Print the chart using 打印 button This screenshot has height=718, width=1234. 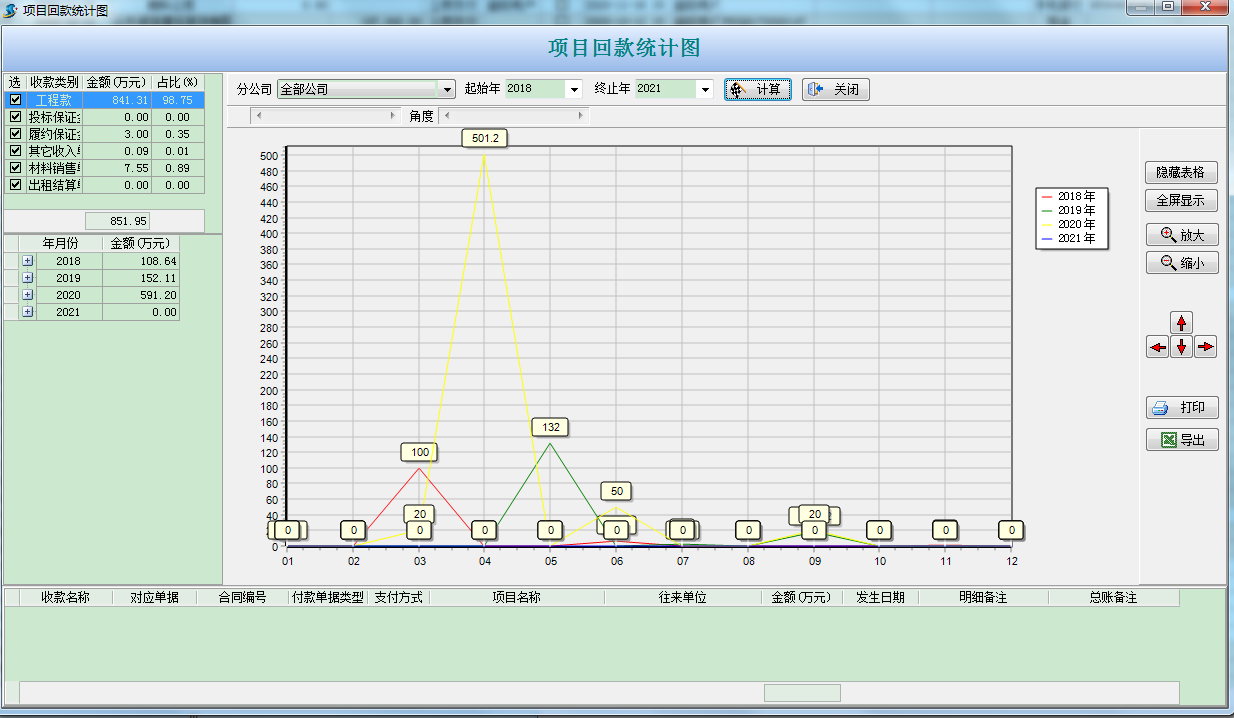pyautogui.click(x=1182, y=408)
